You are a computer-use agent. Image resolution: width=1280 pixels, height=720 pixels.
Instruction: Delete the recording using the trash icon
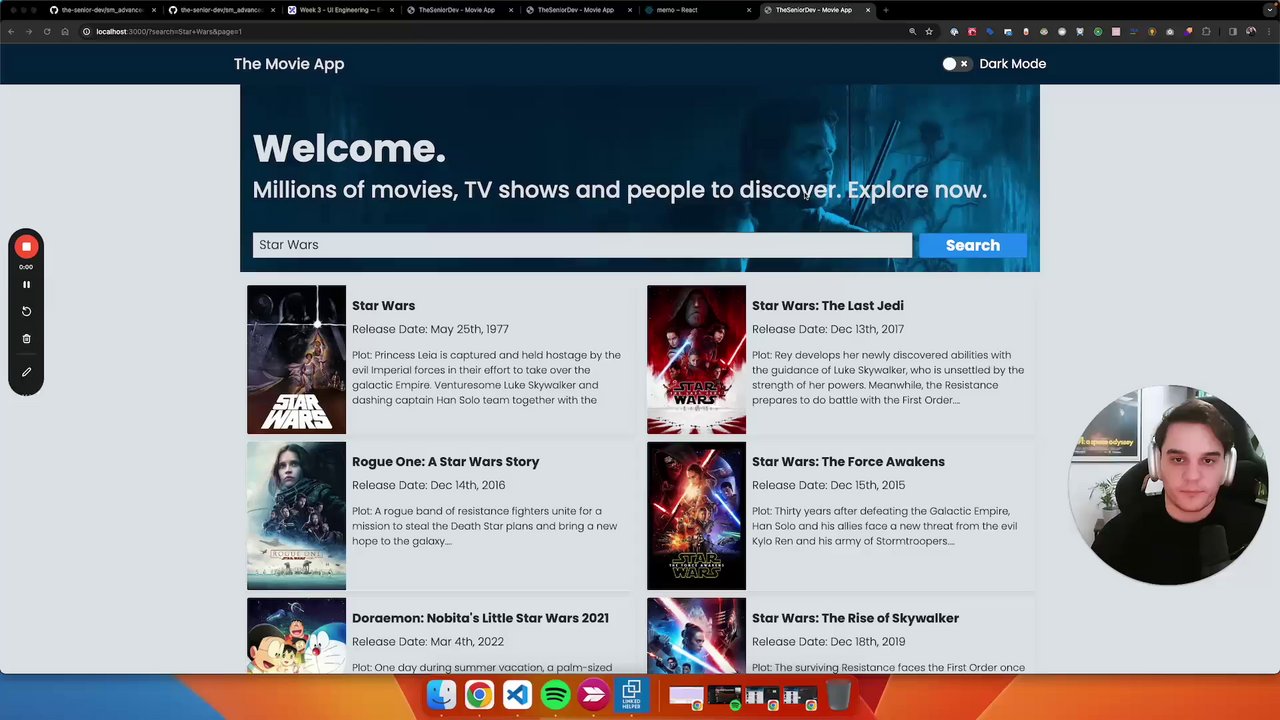[x=26, y=339]
